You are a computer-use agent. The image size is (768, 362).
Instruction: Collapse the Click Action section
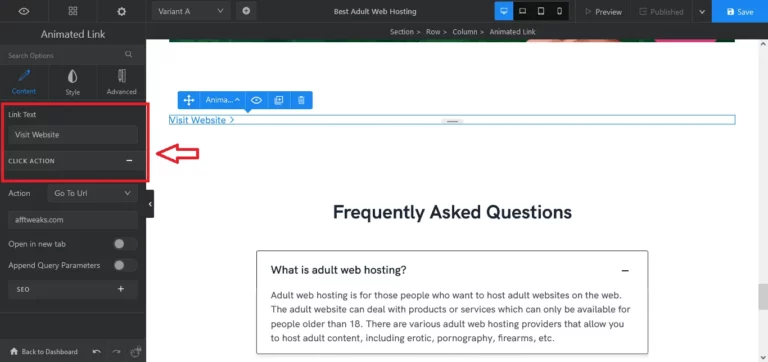[129, 161]
